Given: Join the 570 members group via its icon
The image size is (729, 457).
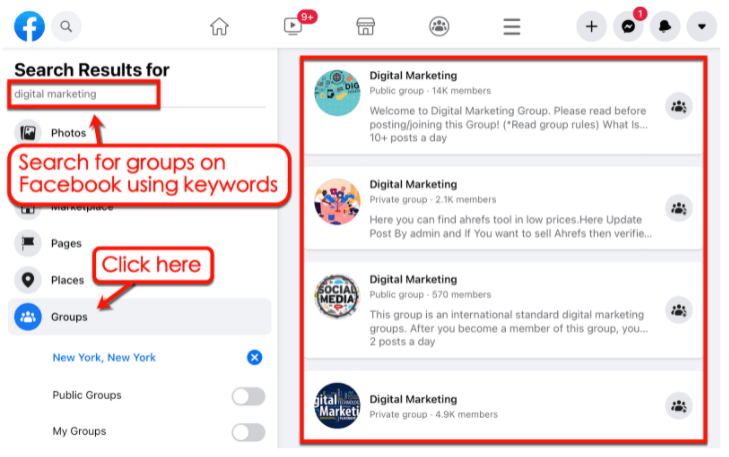Looking at the screenshot, I should point(679,310).
